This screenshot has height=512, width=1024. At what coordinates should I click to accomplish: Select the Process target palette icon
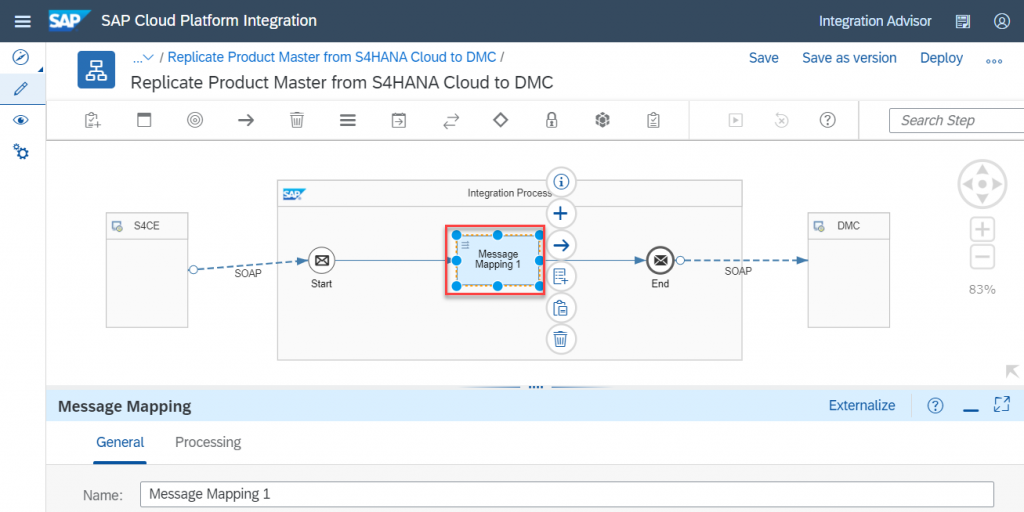pos(195,120)
